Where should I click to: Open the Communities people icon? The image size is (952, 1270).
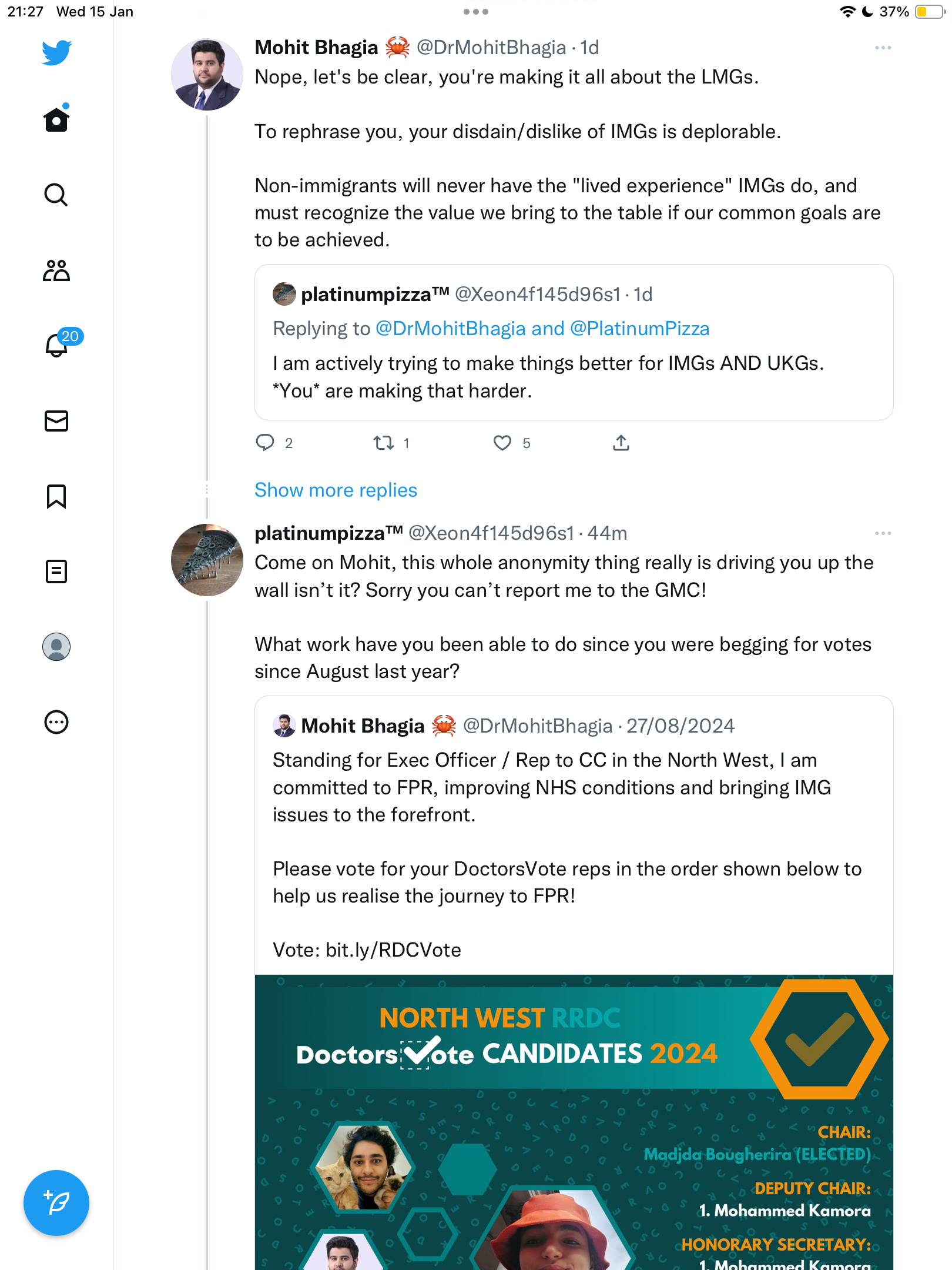[56, 270]
